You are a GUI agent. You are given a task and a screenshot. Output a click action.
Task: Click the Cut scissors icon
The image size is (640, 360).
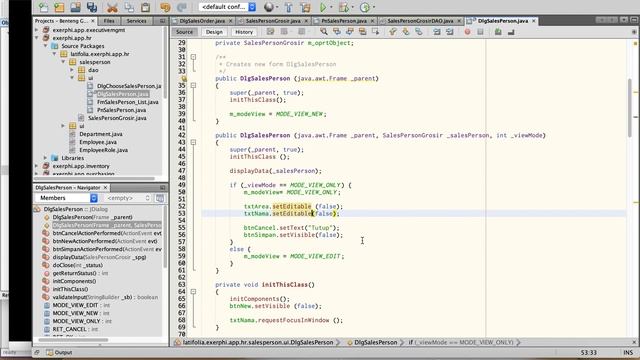click(112, 7)
